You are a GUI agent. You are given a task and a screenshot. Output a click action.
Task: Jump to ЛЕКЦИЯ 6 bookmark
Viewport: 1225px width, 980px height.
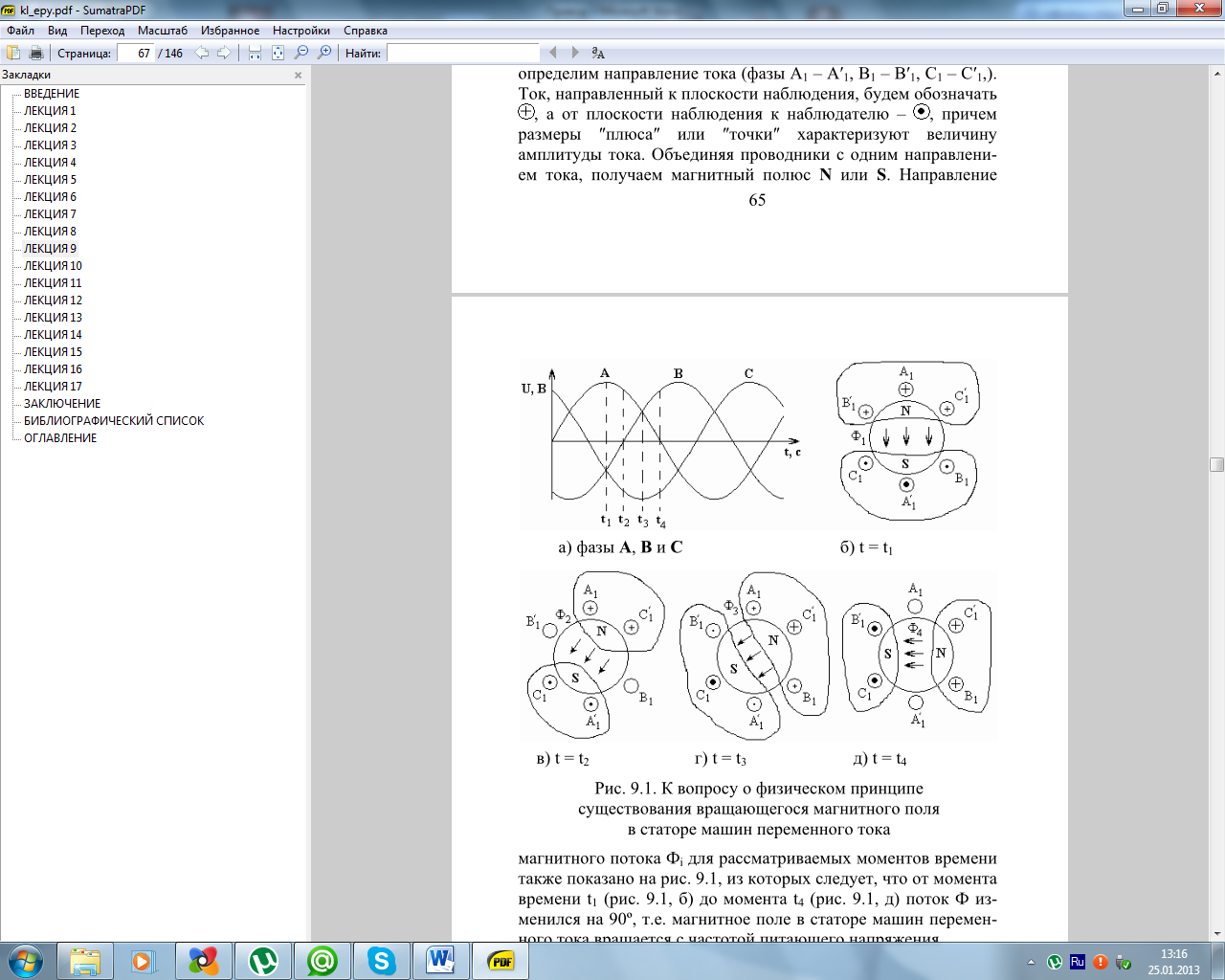50,197
